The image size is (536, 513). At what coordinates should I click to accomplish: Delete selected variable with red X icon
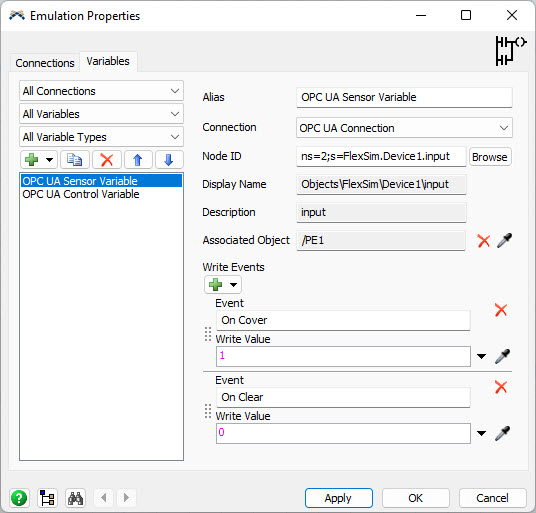click(107, 160)
